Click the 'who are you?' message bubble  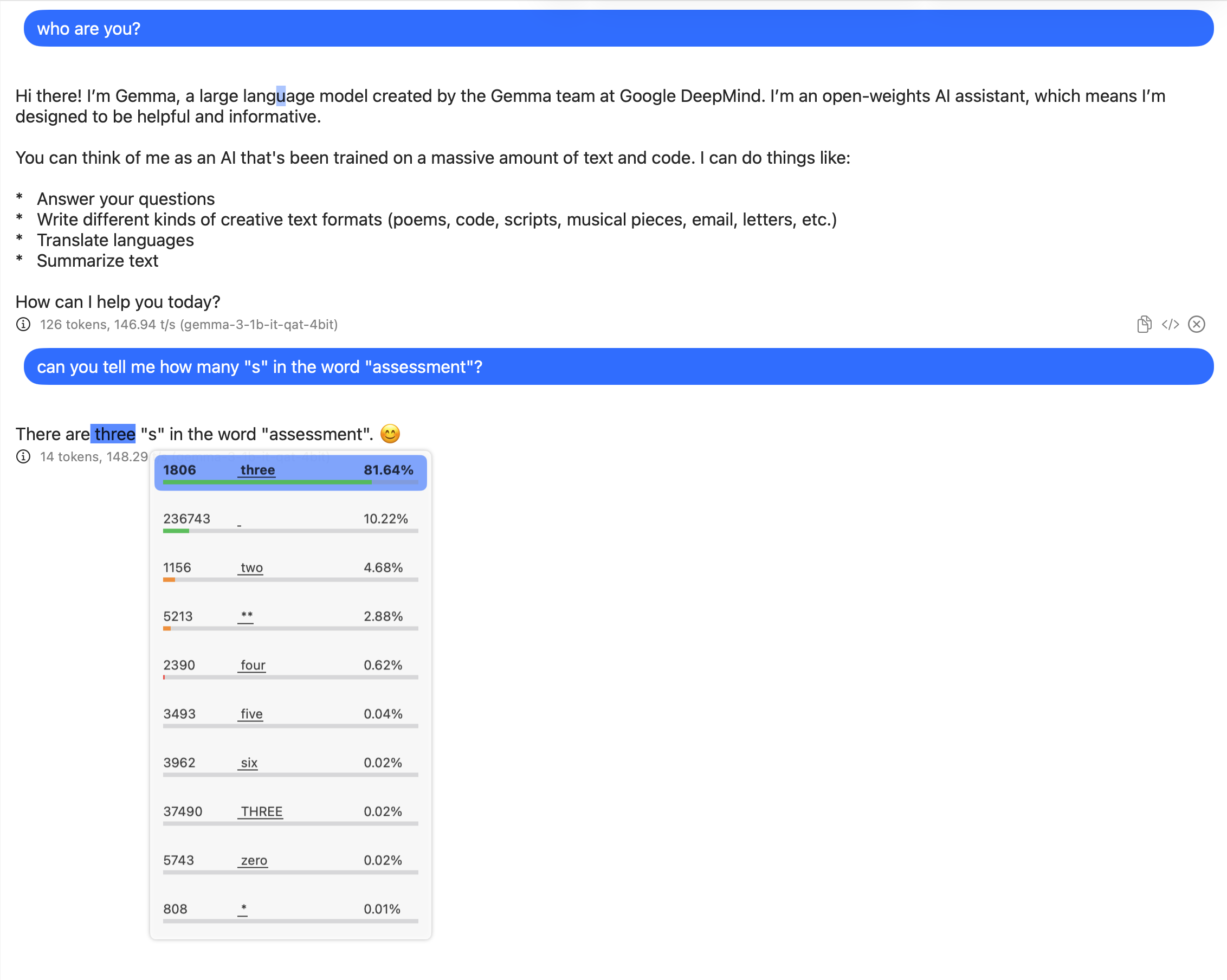618,28
